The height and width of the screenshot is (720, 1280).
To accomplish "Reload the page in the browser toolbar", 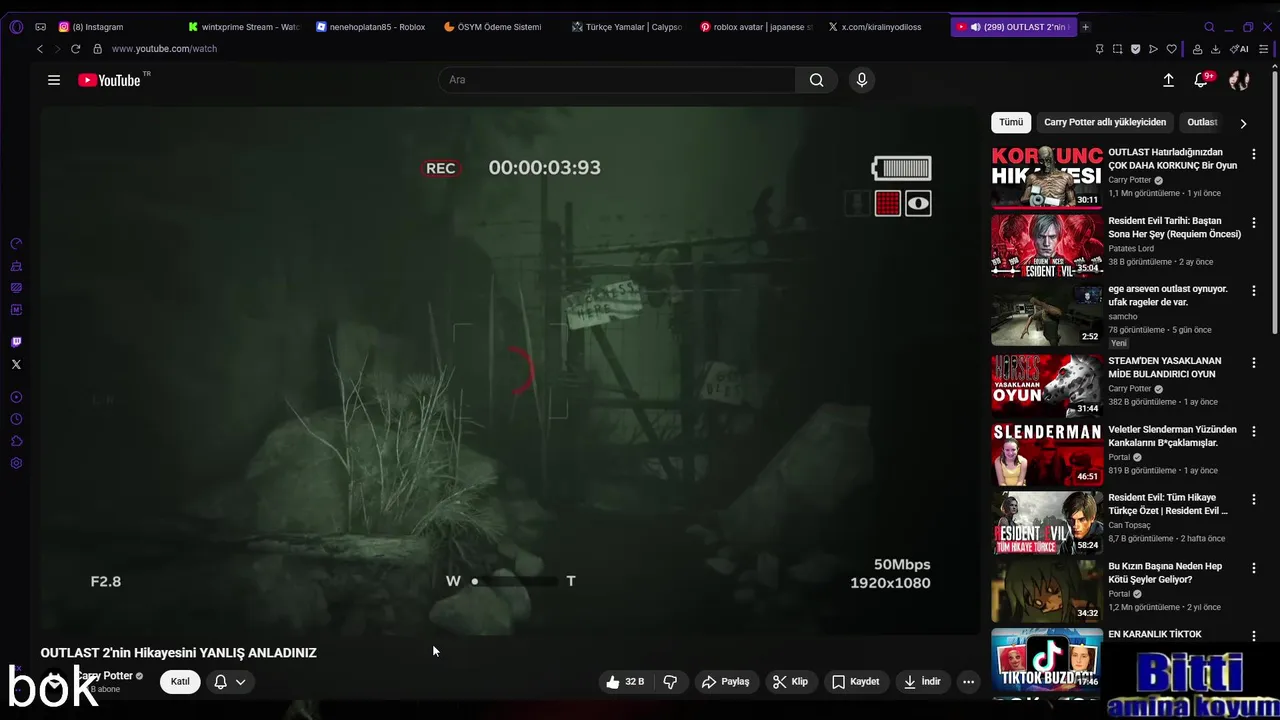I will point(75,49).
